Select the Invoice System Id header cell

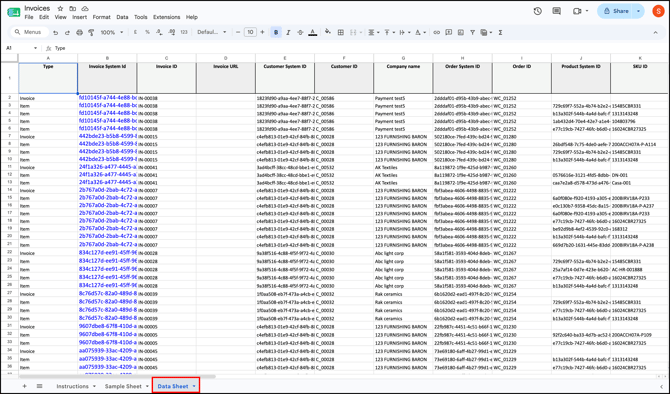(x=107, y=78)
